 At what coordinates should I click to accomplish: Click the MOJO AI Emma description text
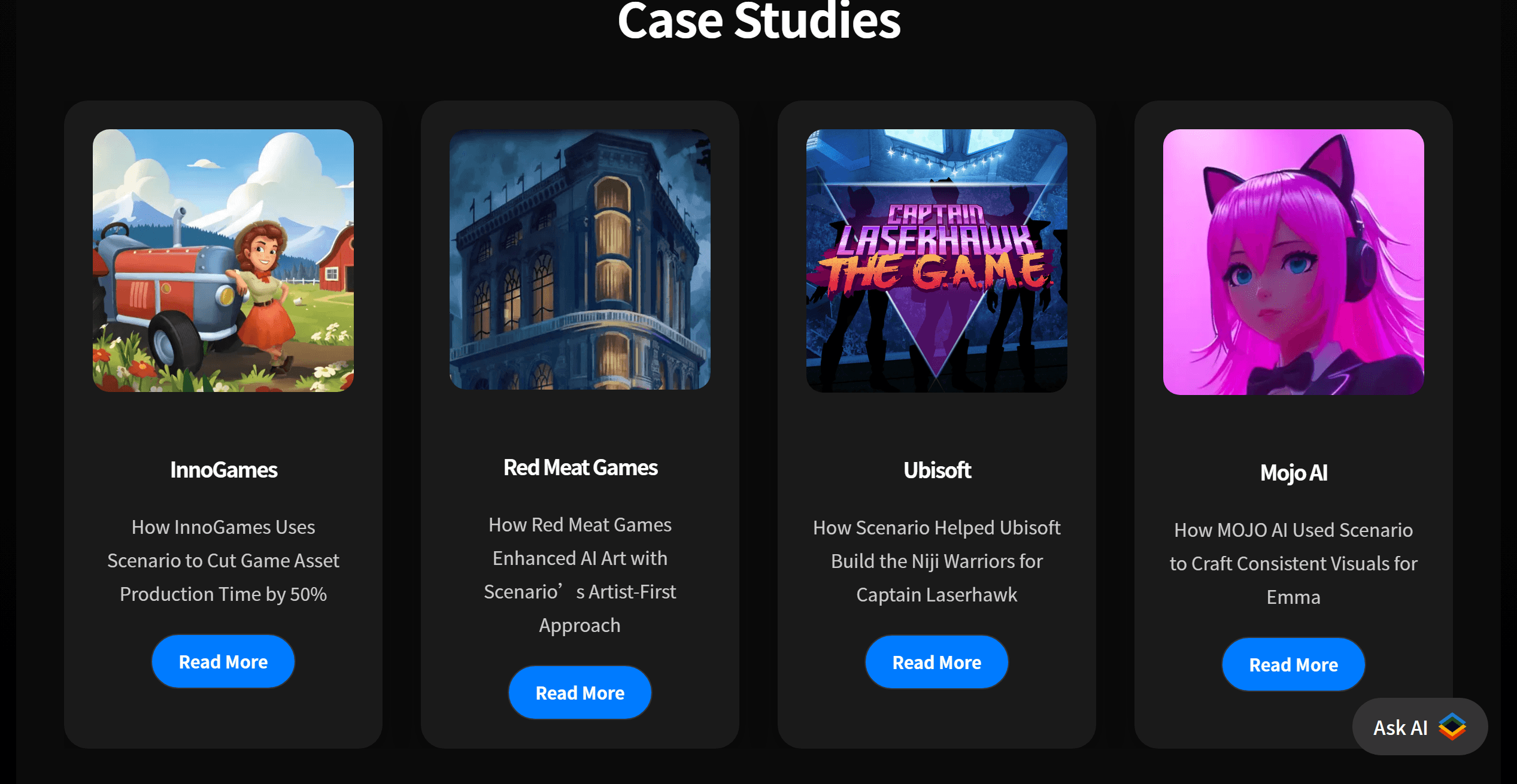[1293, 564]
